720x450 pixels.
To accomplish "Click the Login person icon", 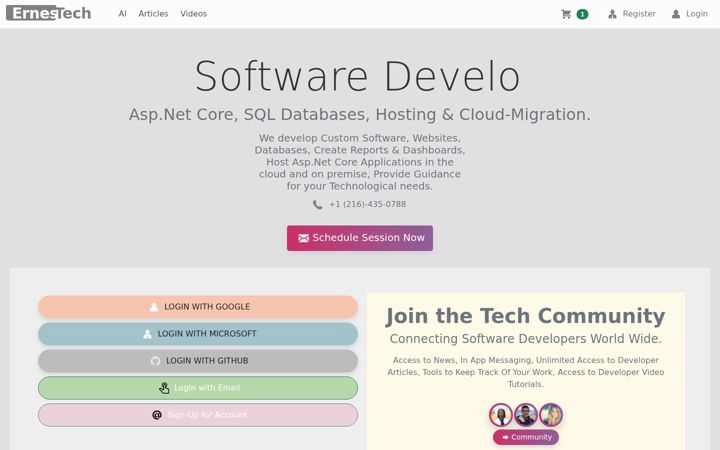I will tap(676, 14).
